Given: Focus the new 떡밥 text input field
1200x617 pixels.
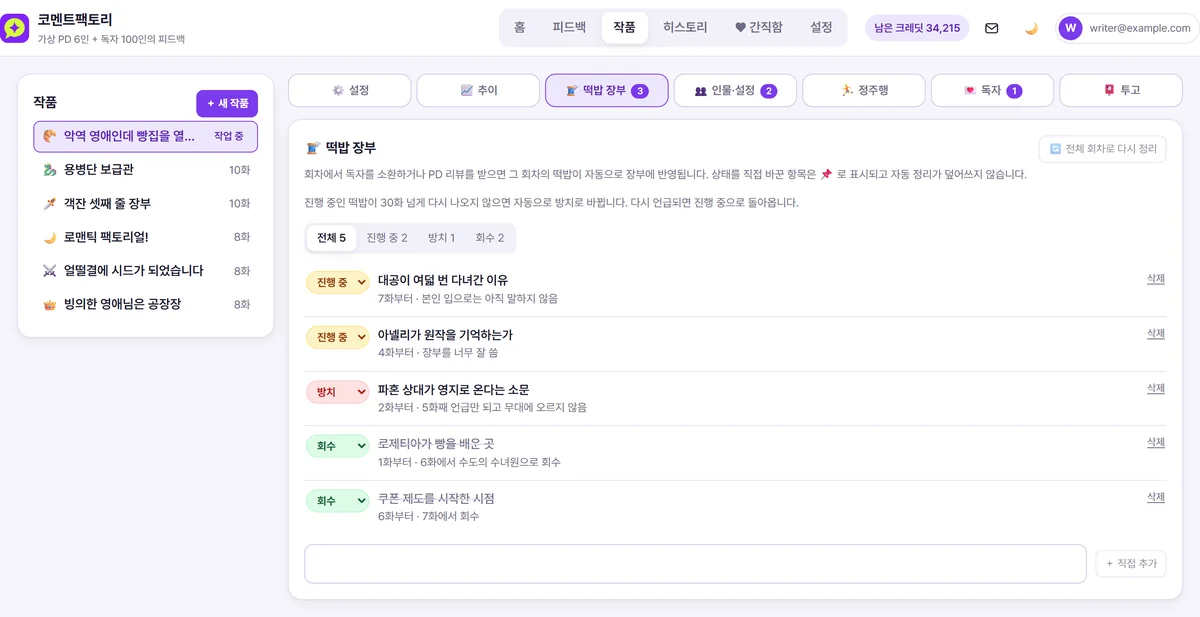Looking at the screenshot, I should coord(695,564).
